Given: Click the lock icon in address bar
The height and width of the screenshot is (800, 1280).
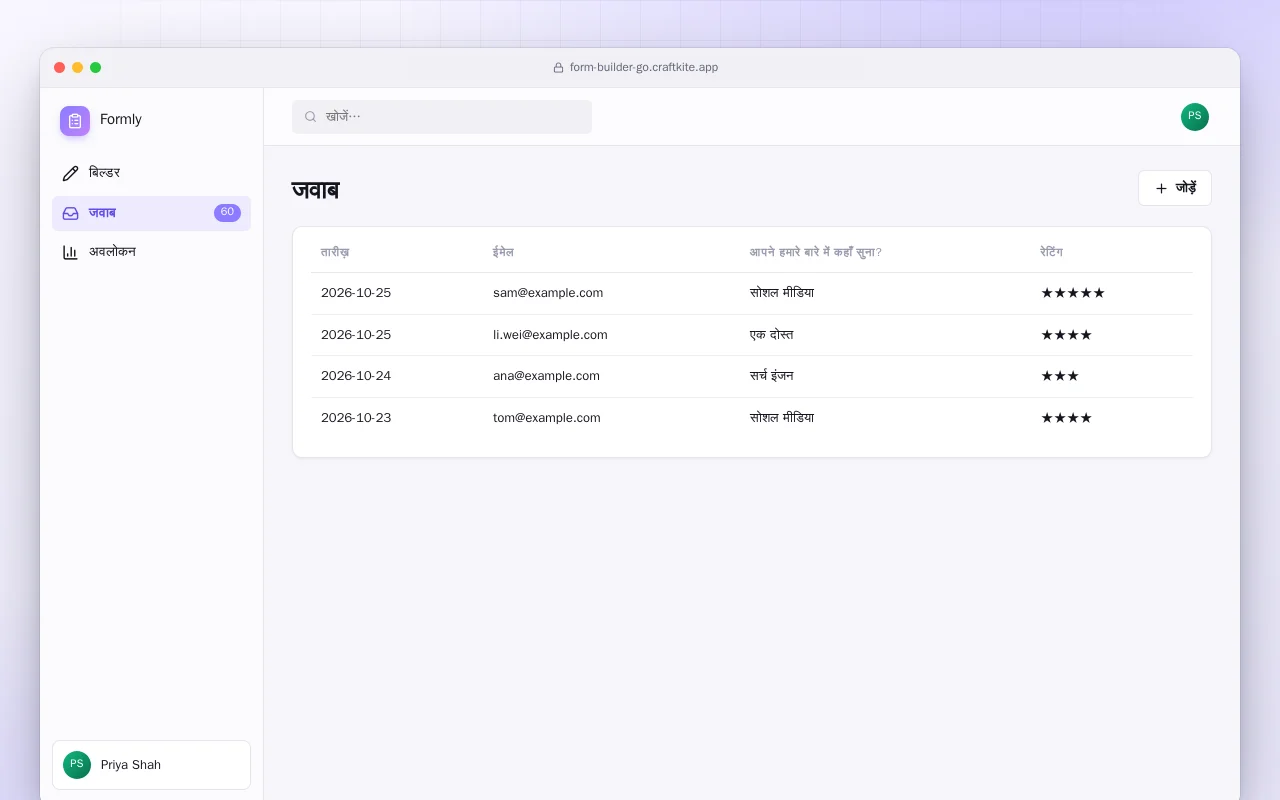Looking at the screenshot, I should [x=558, y=68].
